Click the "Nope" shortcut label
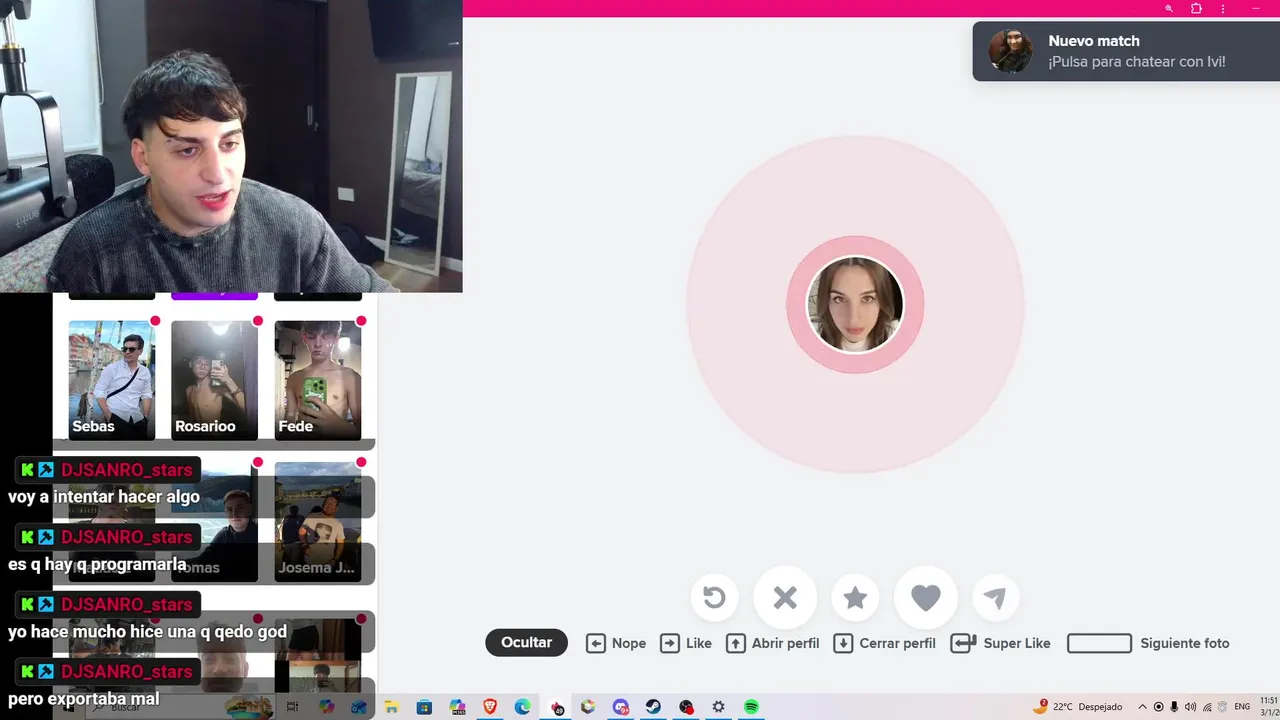 point(629,643)
